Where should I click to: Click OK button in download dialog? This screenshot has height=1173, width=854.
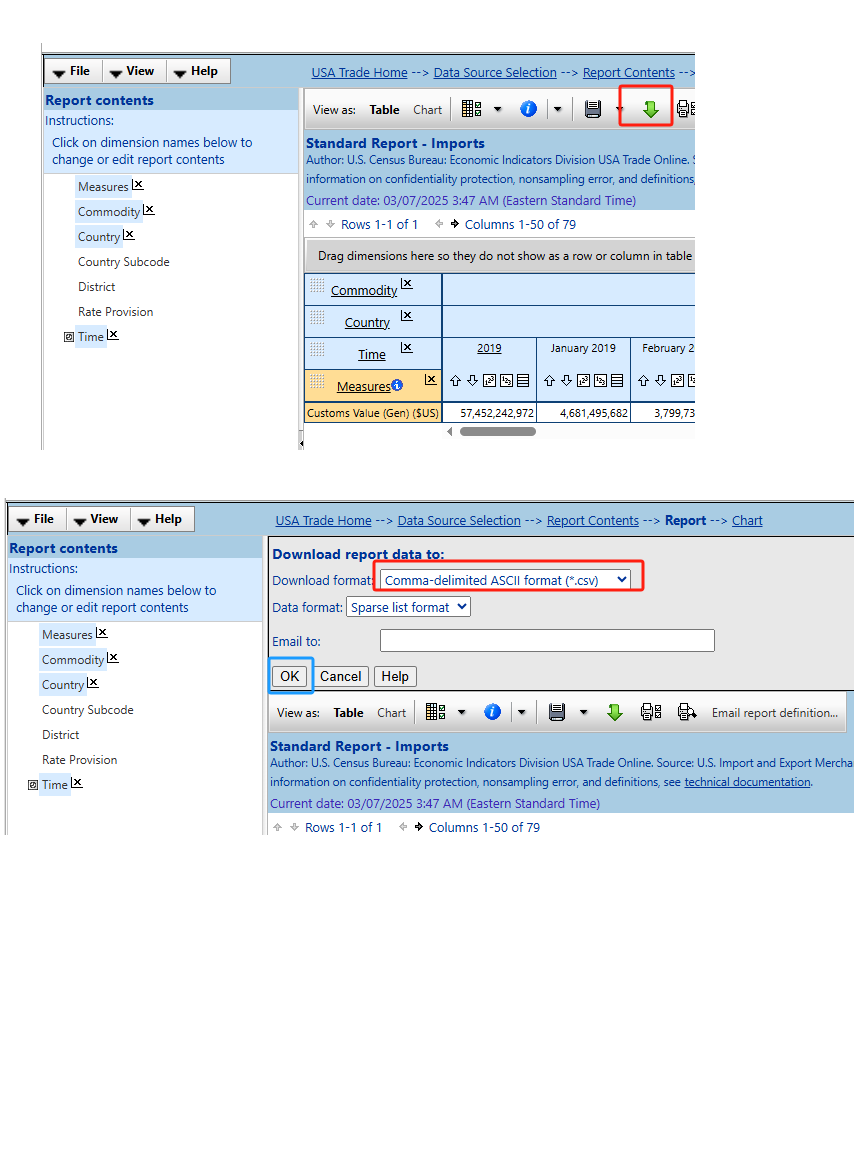click(289, 676)
